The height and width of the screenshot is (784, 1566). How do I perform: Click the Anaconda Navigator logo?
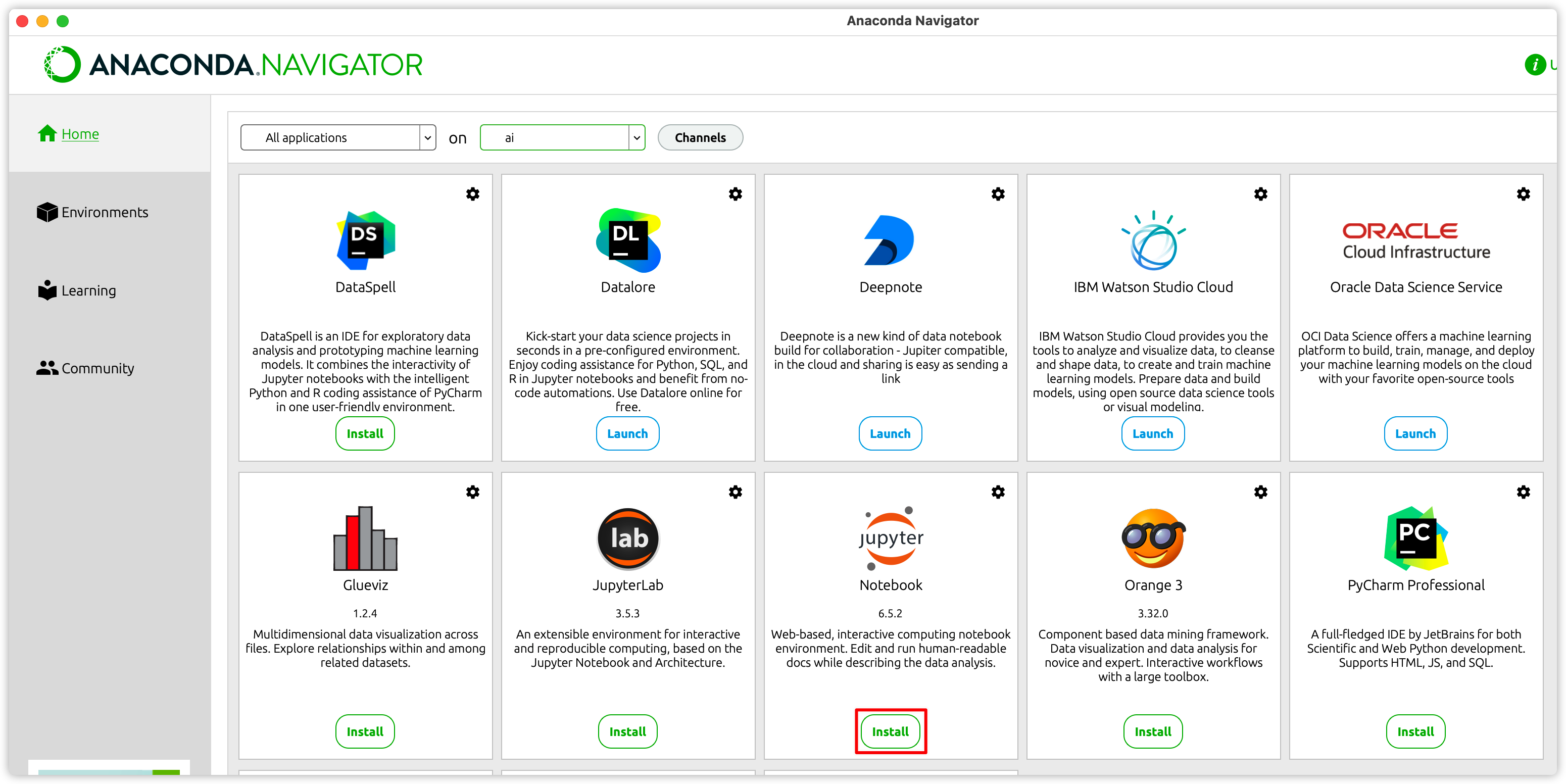(x=233, y=65)
